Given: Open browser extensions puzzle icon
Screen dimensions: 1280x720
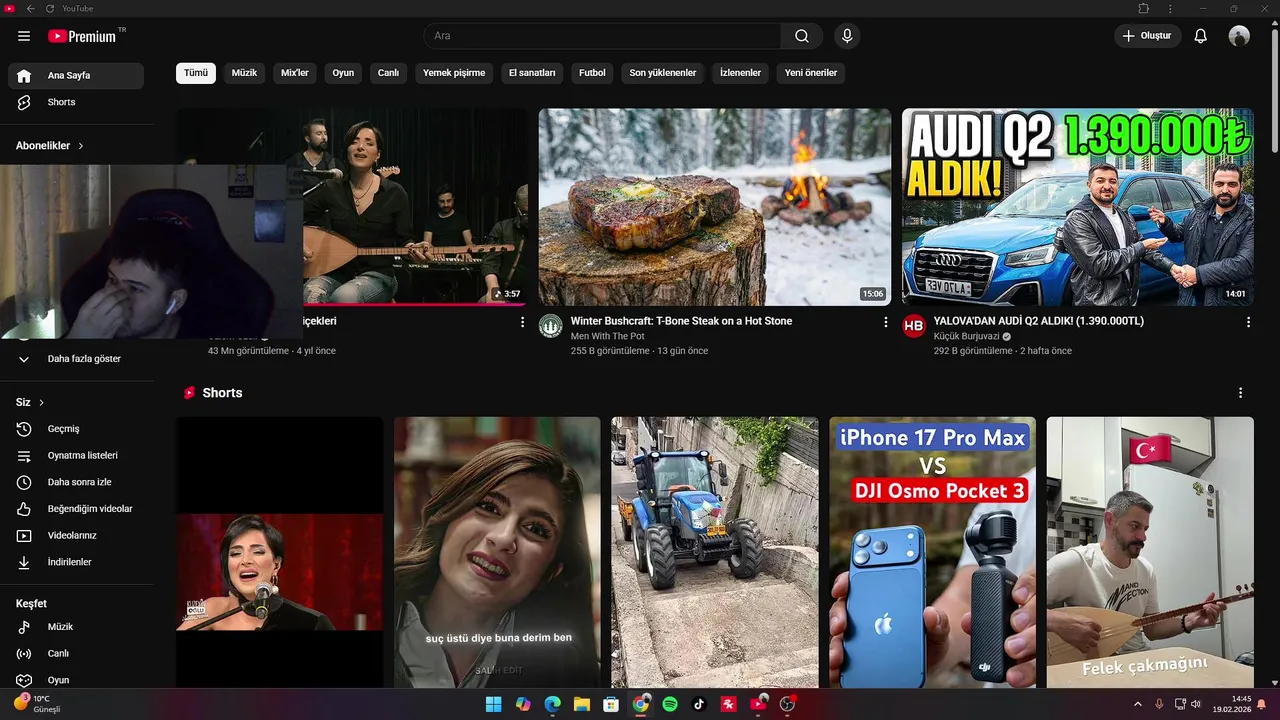Looking at the screenshot, I should (1144, 8).
